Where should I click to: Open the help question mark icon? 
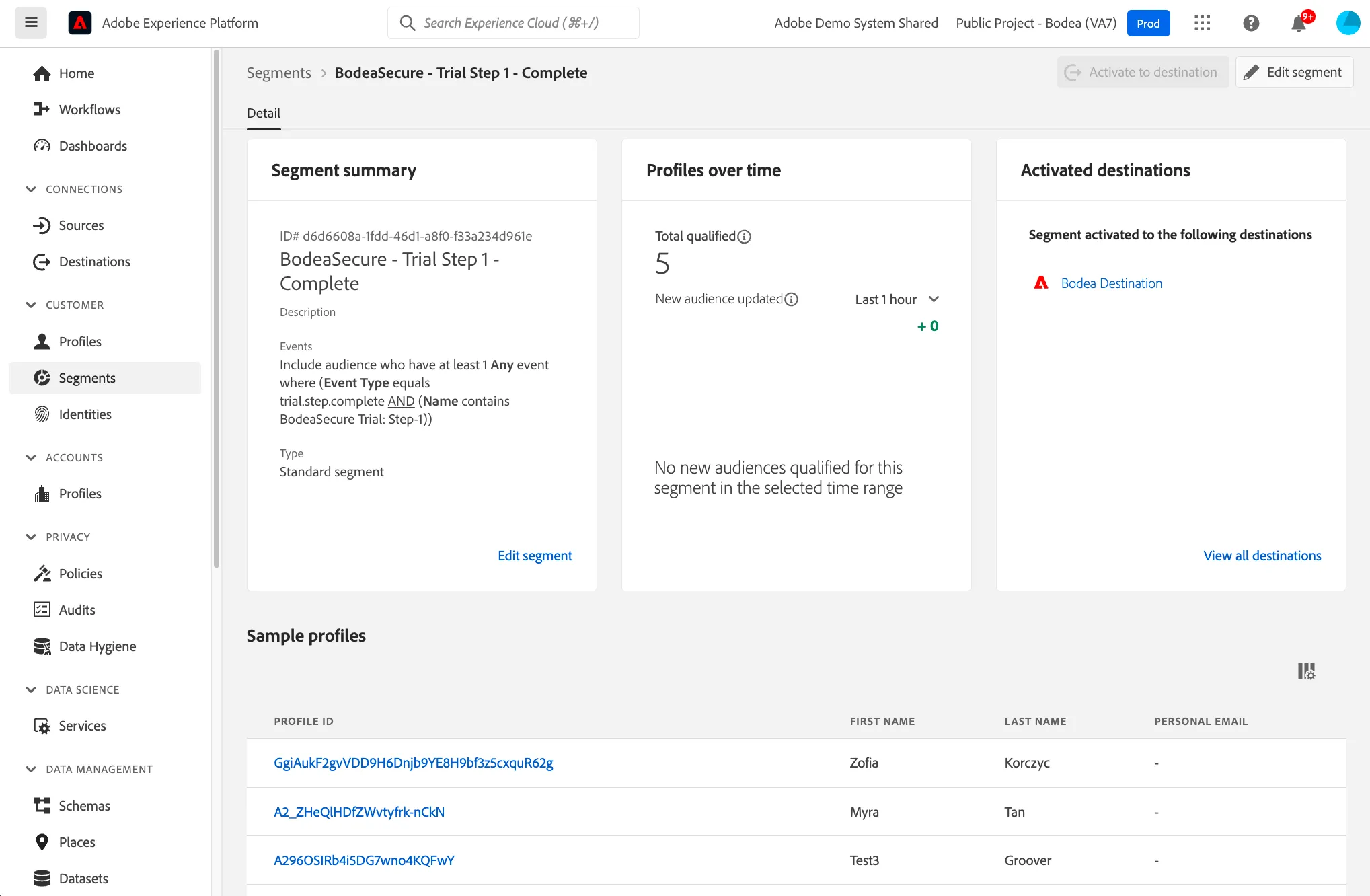[1251, 23]
